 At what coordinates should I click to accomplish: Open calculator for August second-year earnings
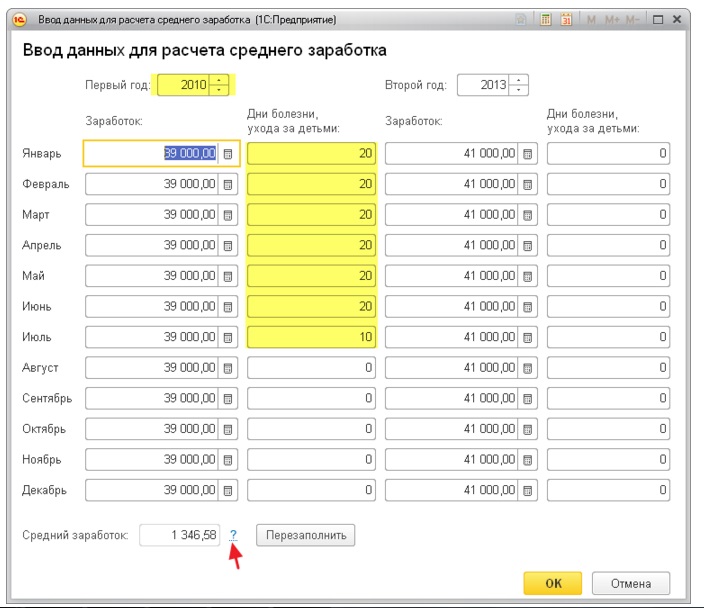[528, 368]
